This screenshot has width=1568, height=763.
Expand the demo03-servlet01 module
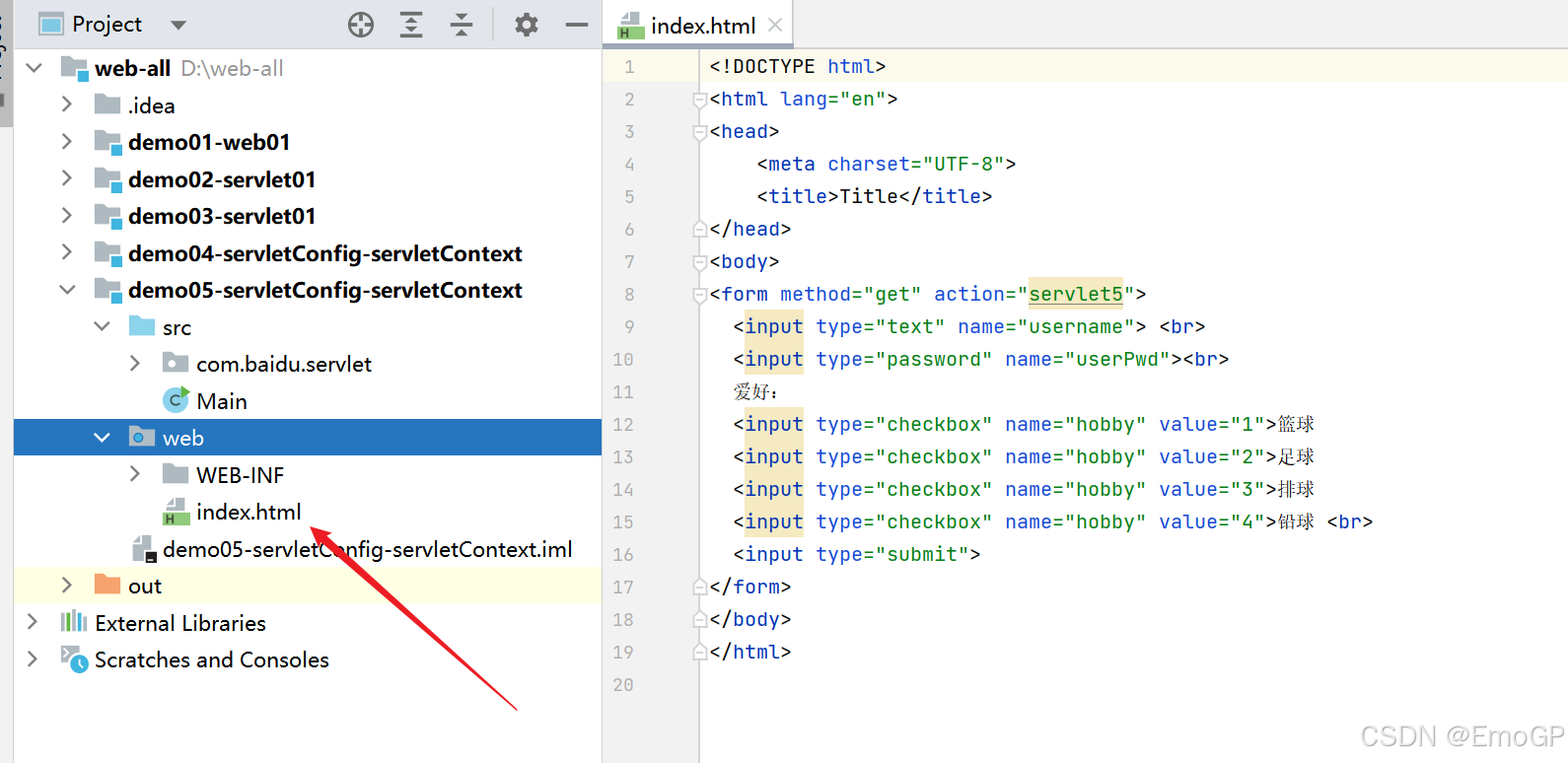67,216
